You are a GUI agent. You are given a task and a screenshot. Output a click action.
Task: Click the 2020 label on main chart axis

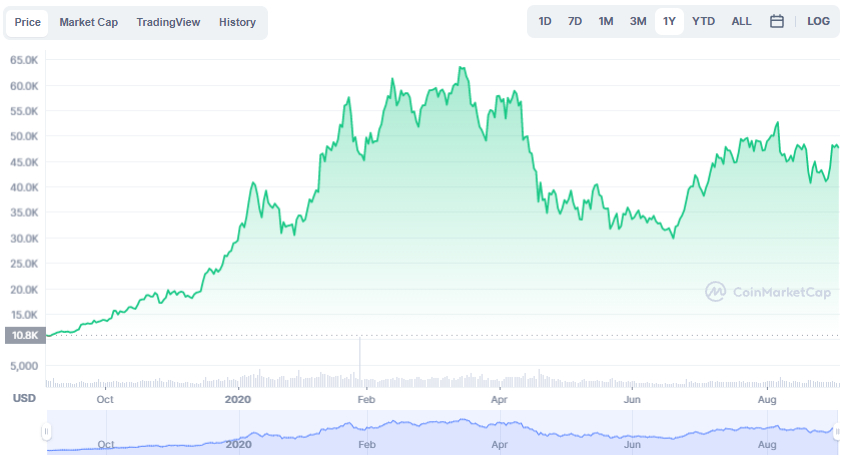[238, 399]
